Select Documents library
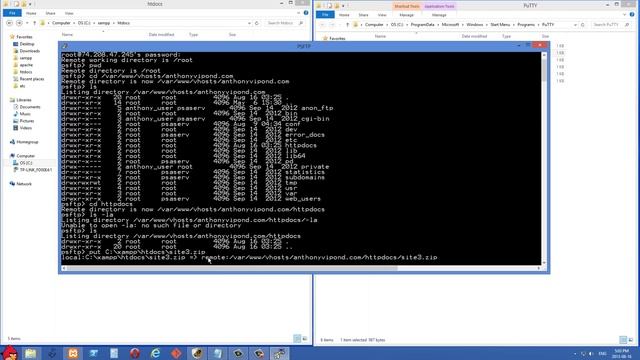This screenshot has width=640, height=360. [30, 107]
